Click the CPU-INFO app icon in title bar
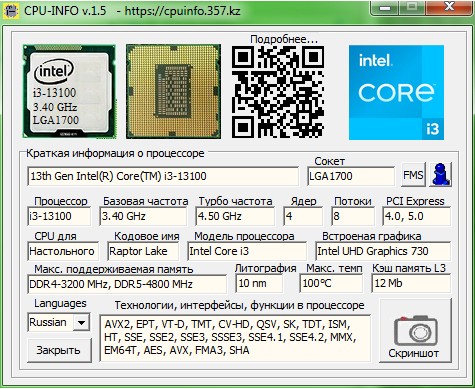The image size is (475, 389). pyautogui.click(x=11, y=10)
